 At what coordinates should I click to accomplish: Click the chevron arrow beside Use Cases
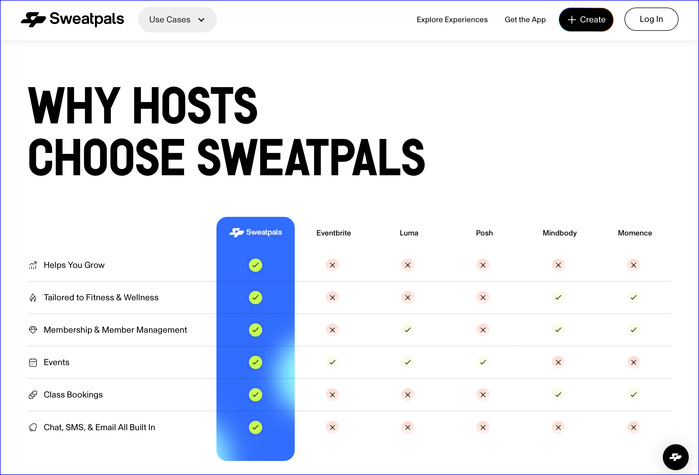click(x=201, y=19)
